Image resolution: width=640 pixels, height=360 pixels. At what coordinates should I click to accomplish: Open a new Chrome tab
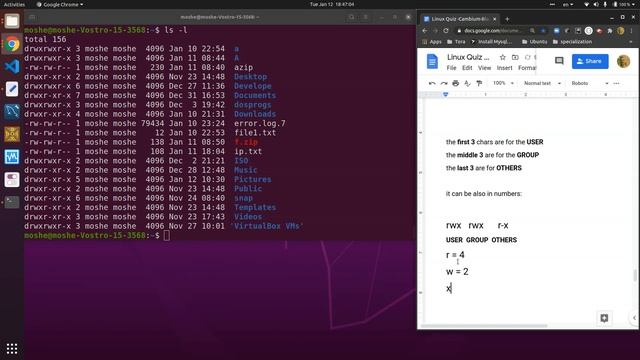pyautogui.click(x=507, y=19)
